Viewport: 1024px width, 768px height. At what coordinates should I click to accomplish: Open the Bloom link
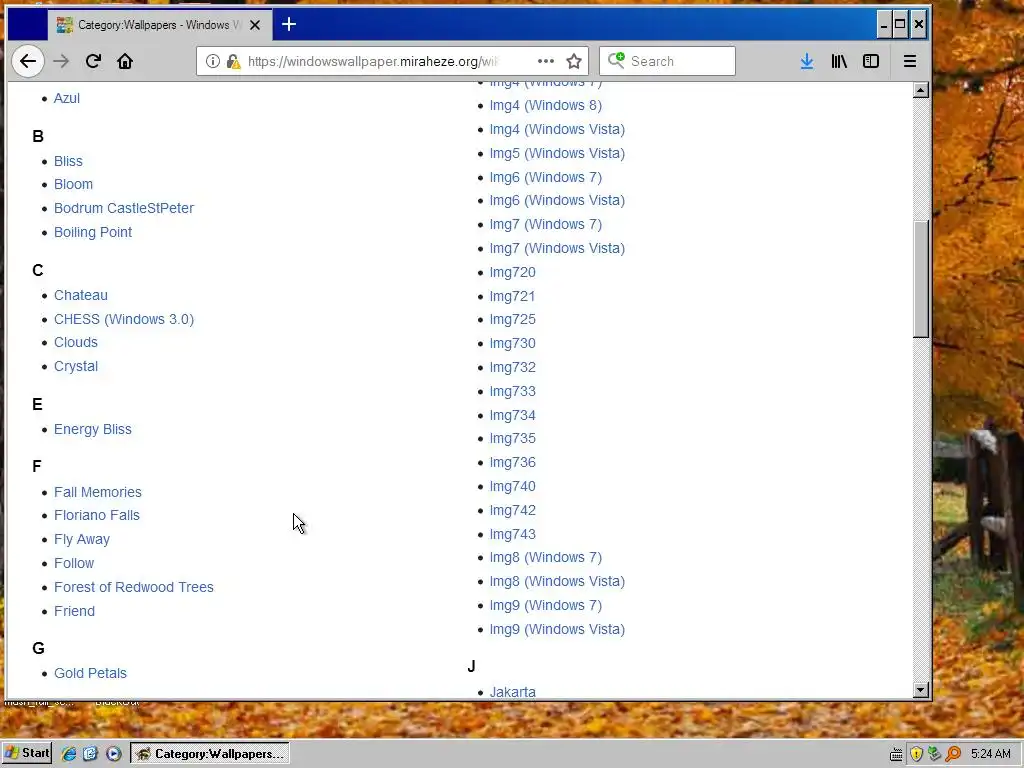[73, 185]
